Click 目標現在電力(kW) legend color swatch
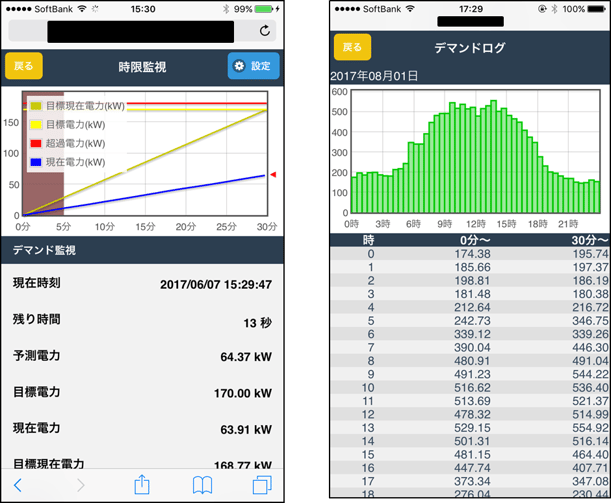Image resolution: width=611 pixels, height=503 pixels. pyautogui.click(x=36, y=106)
